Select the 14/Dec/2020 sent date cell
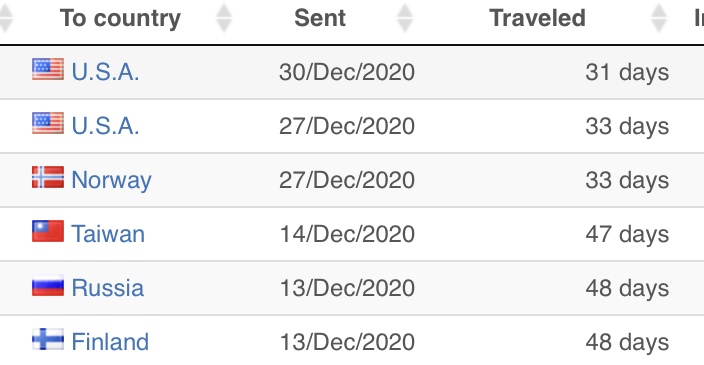 [x=347, y=234]
